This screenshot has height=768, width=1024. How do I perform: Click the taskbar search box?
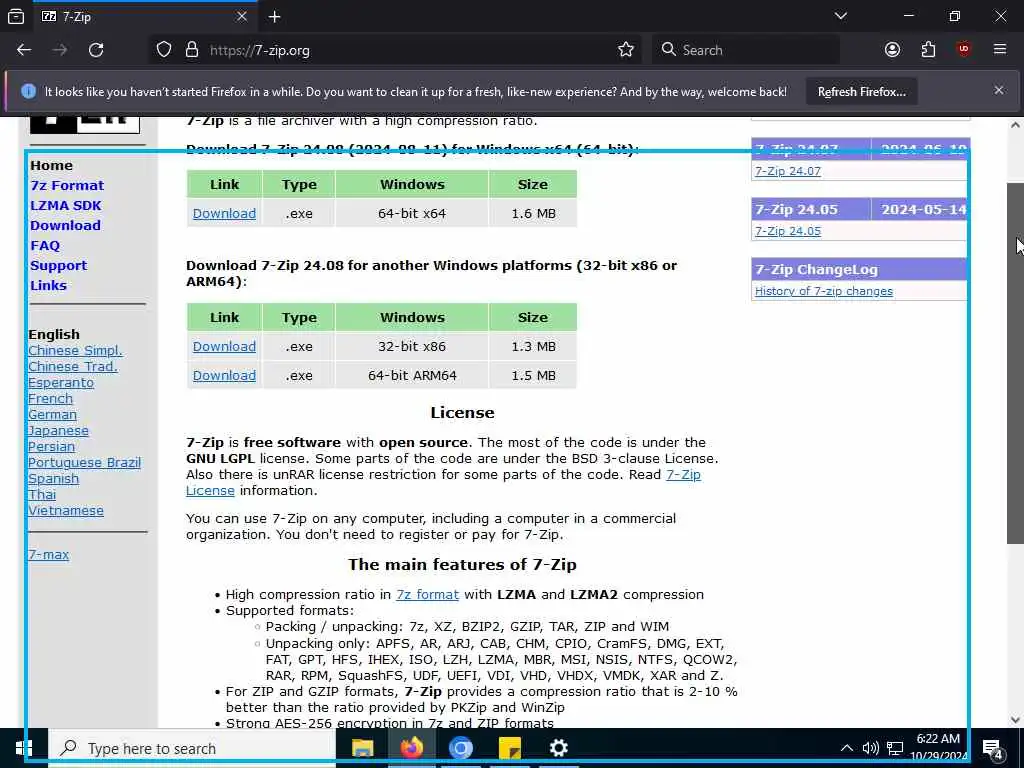tap(192, 748)
